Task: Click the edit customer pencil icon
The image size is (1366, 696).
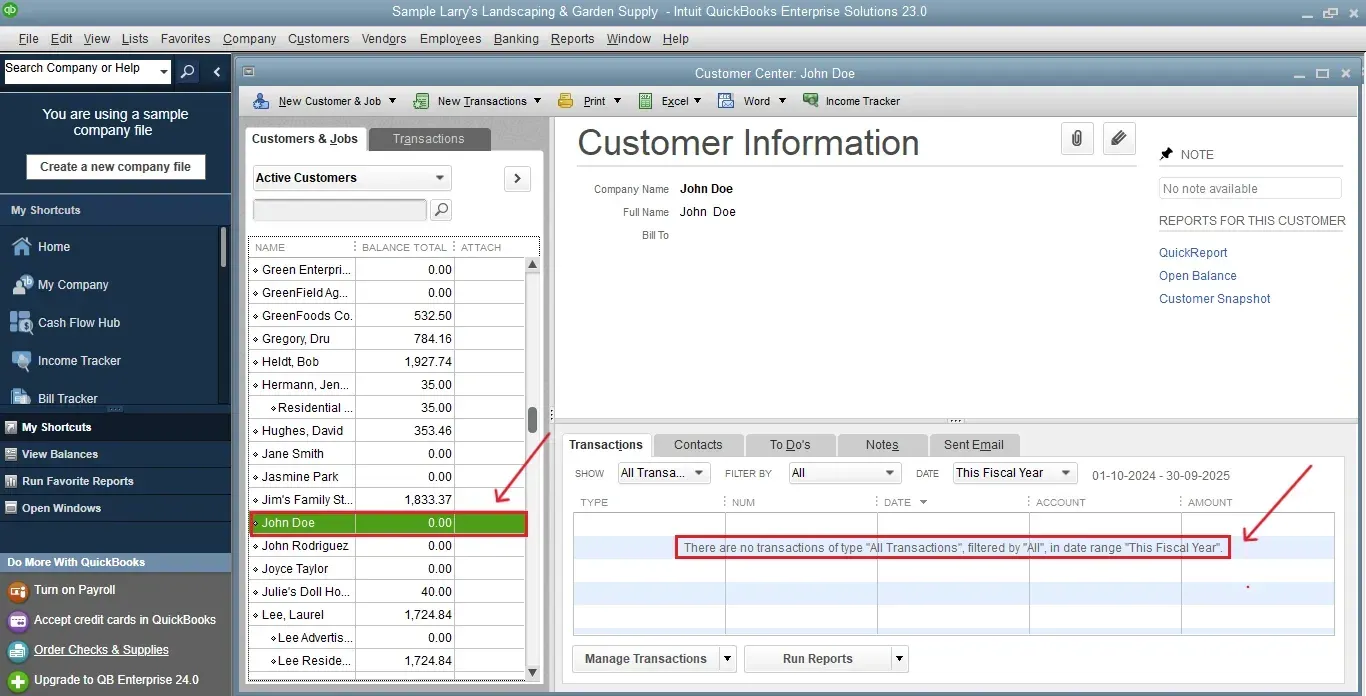Action: click(x=1119, y=139)
